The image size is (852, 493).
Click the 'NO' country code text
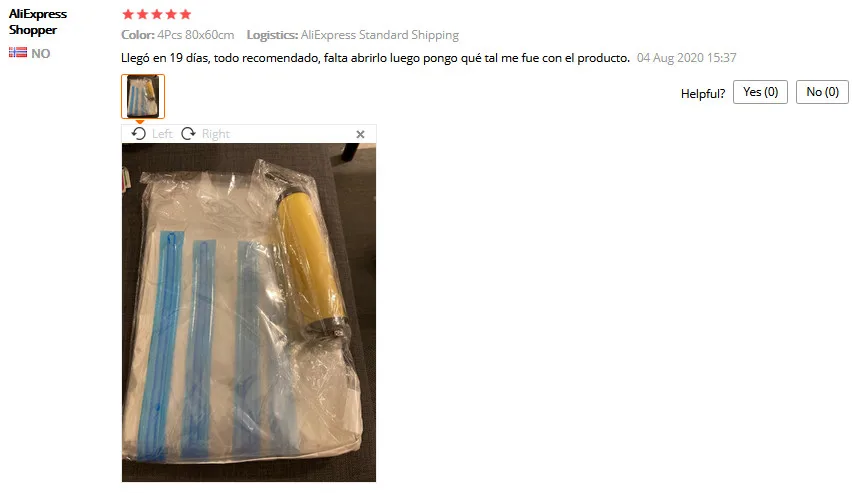point(41,53)
